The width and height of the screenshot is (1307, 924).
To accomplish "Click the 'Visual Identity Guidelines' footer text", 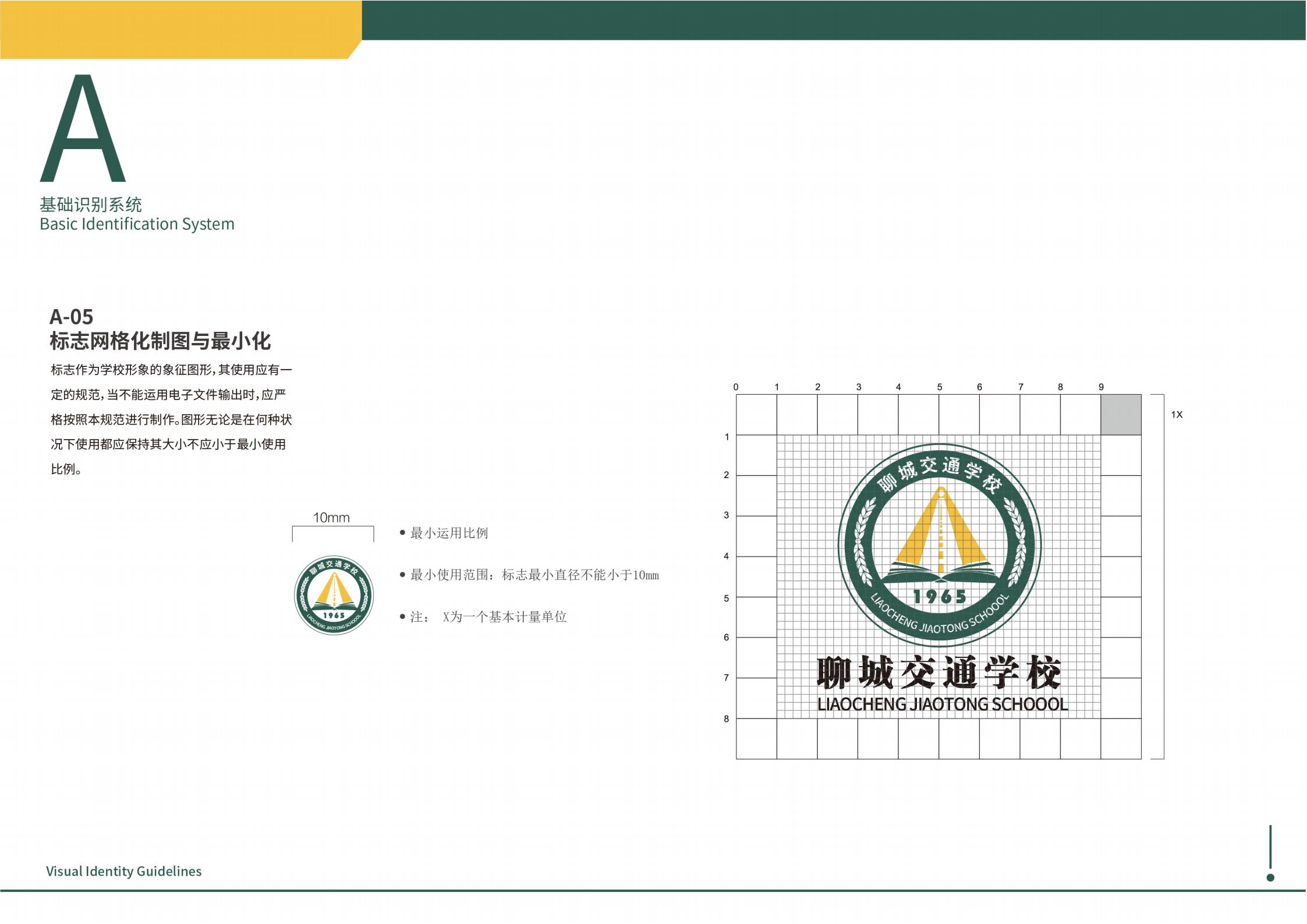I will (x=123, y=871).
